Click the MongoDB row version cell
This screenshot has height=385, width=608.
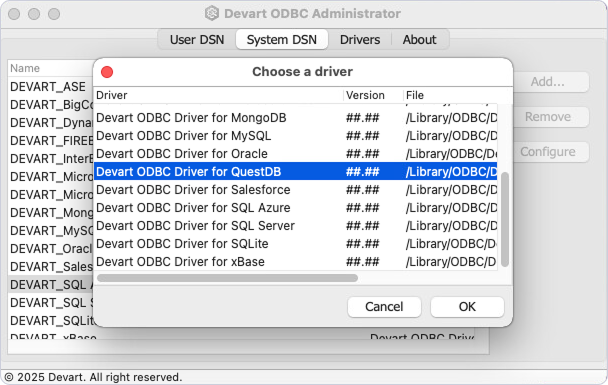pyautogui.click(x=363, y=117)
